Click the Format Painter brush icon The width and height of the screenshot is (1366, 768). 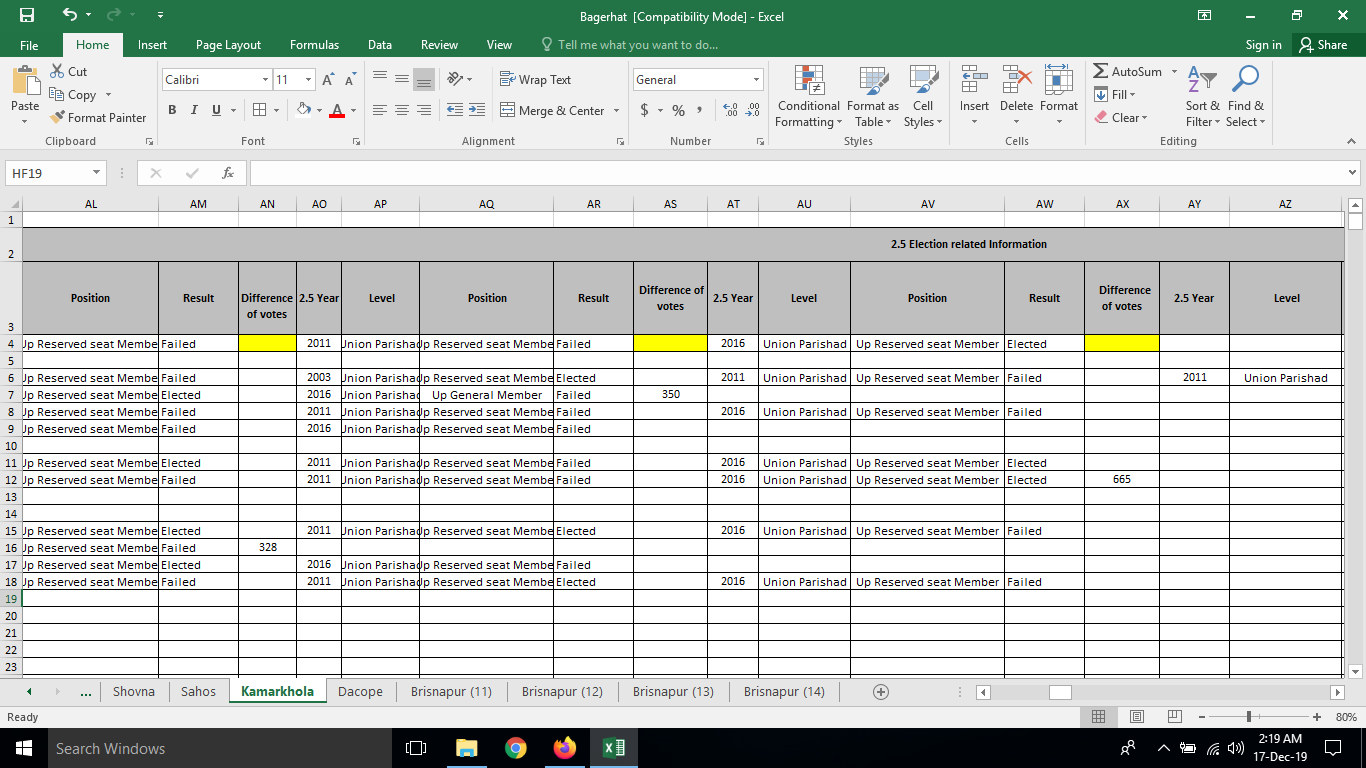point(58,118)
